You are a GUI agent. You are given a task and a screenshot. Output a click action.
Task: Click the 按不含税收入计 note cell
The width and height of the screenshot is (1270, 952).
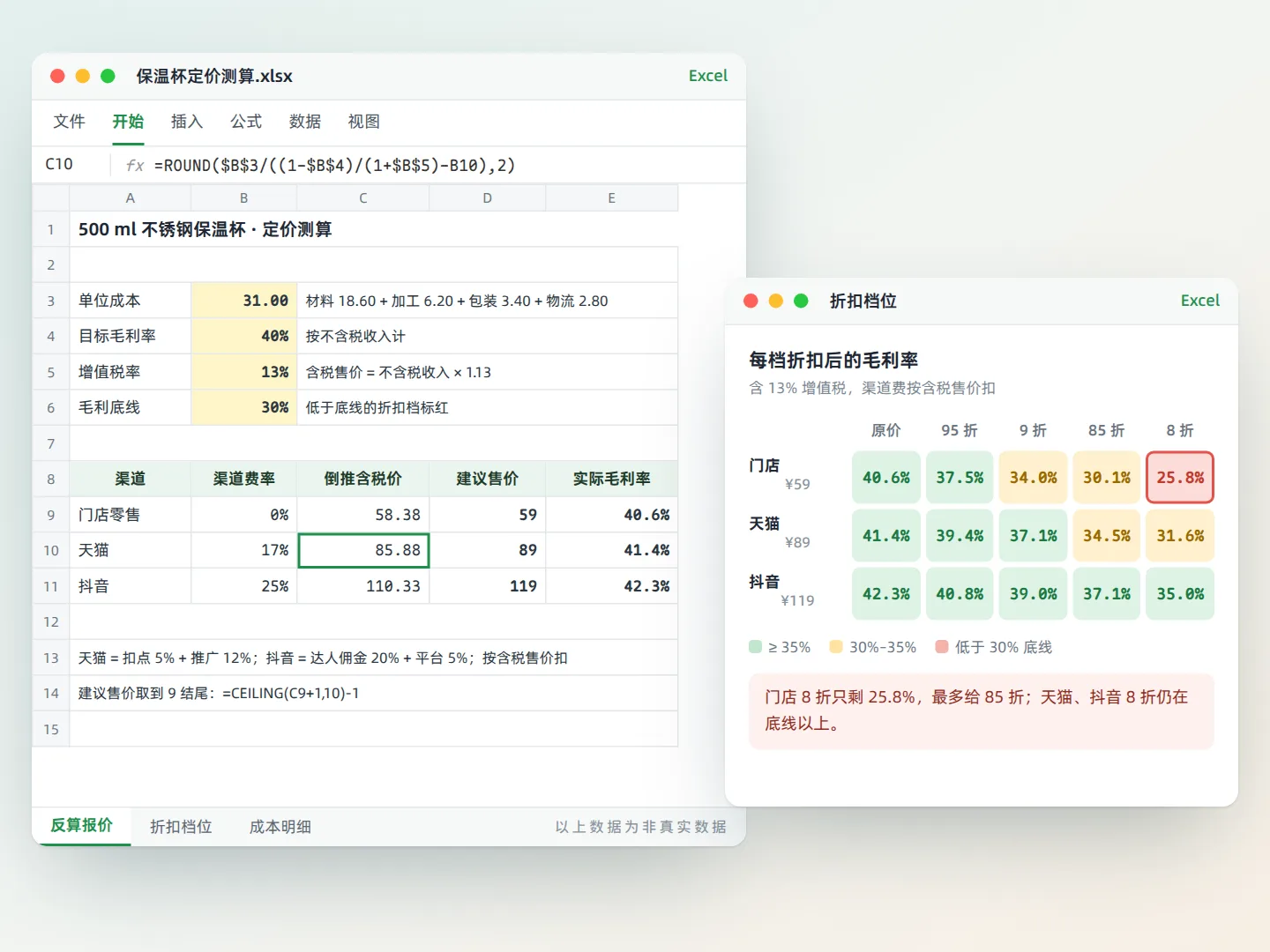[487, 336]
